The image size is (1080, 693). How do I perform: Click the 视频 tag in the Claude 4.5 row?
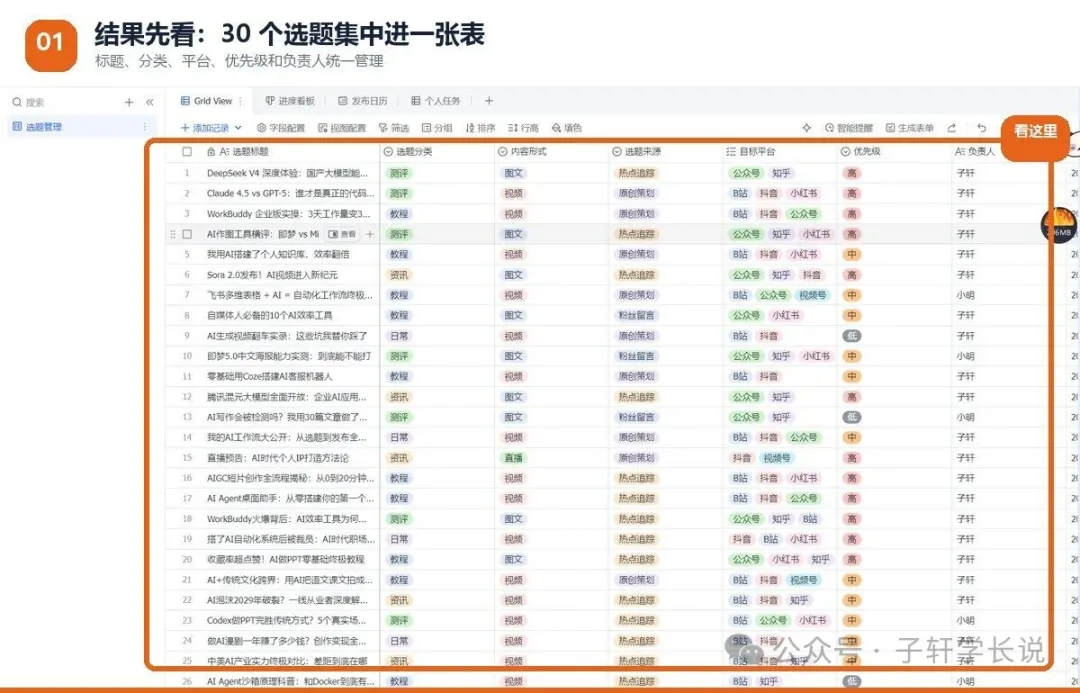click(513, 194)
